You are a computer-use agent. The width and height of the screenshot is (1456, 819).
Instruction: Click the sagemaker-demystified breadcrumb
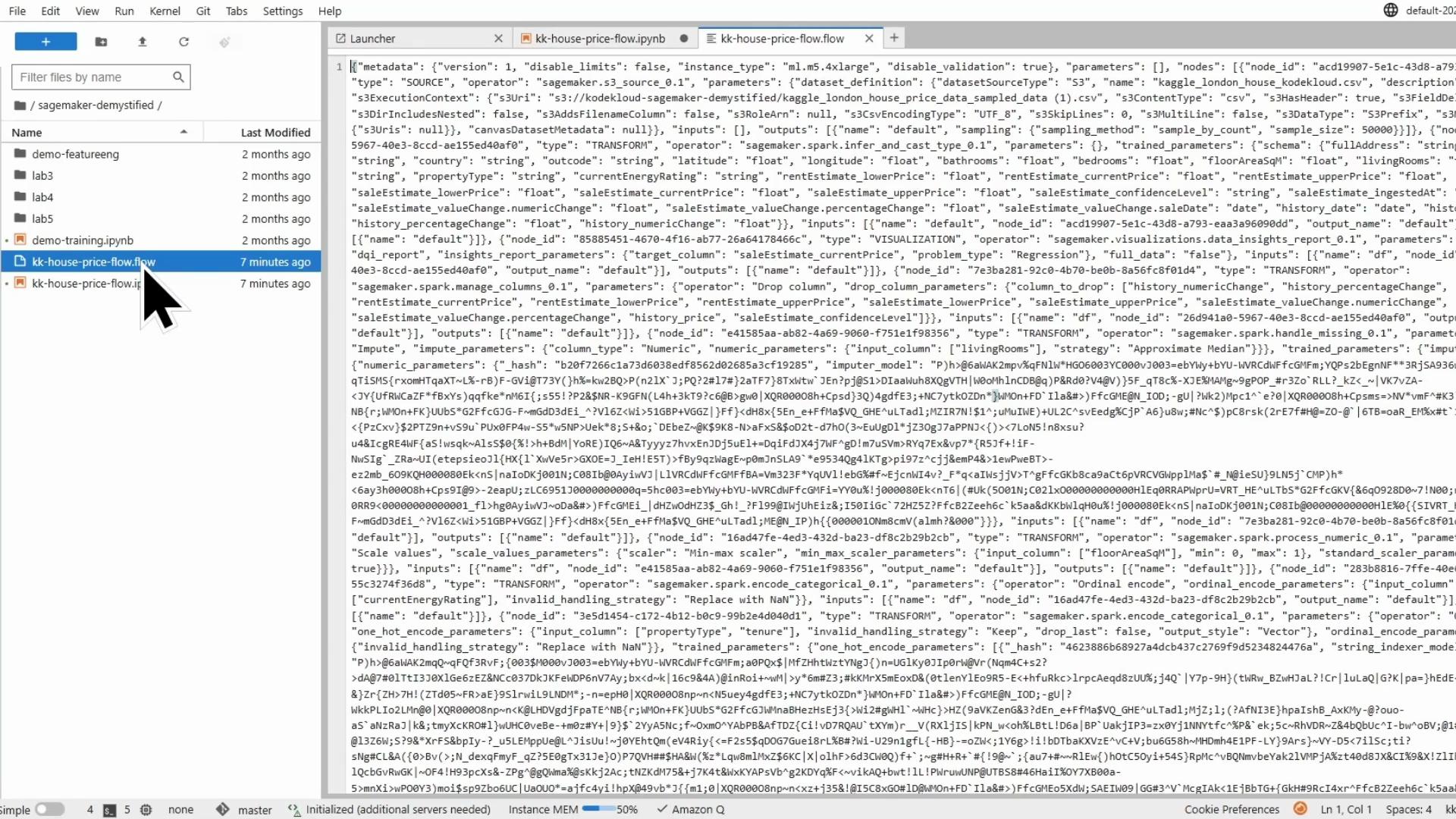click(x=96, y=105)
